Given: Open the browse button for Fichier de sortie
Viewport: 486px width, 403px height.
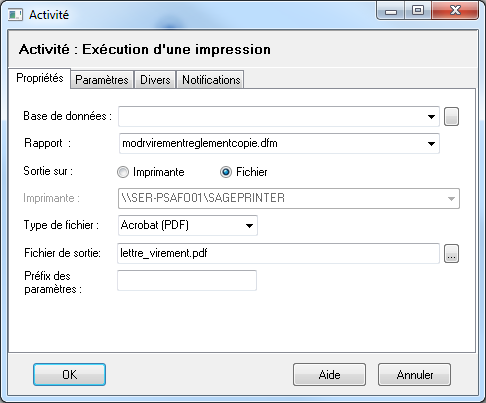Looking at the screenshot, I should (451, 254).
